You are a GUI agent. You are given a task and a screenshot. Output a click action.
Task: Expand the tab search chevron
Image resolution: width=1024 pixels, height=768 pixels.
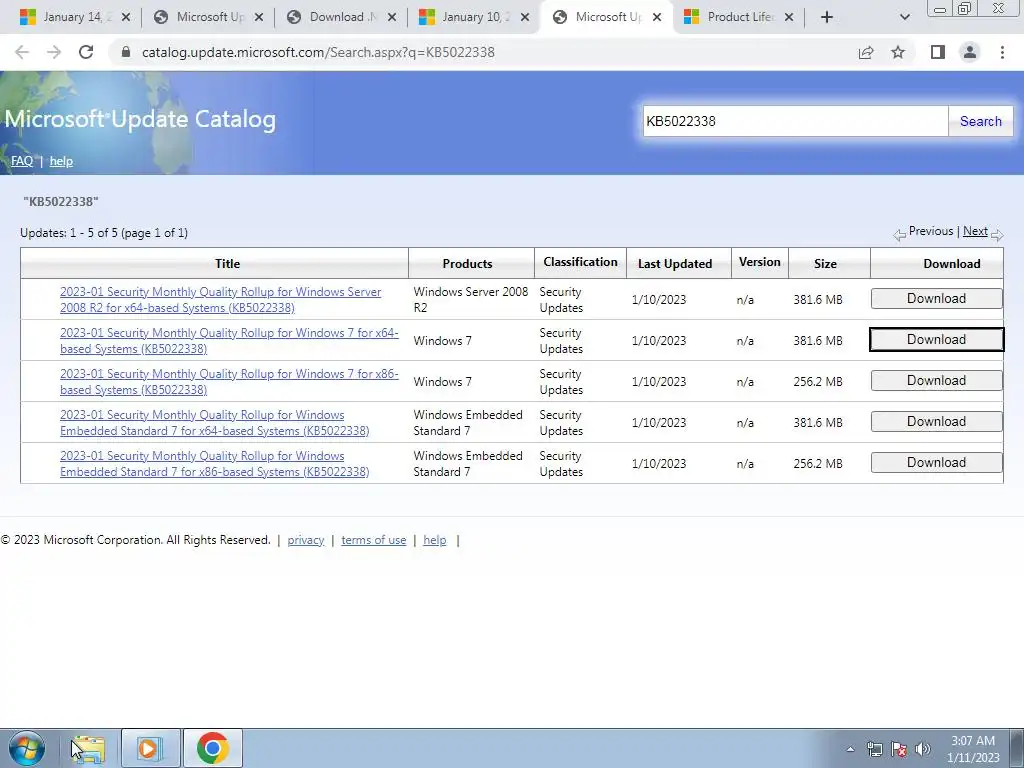904,17
